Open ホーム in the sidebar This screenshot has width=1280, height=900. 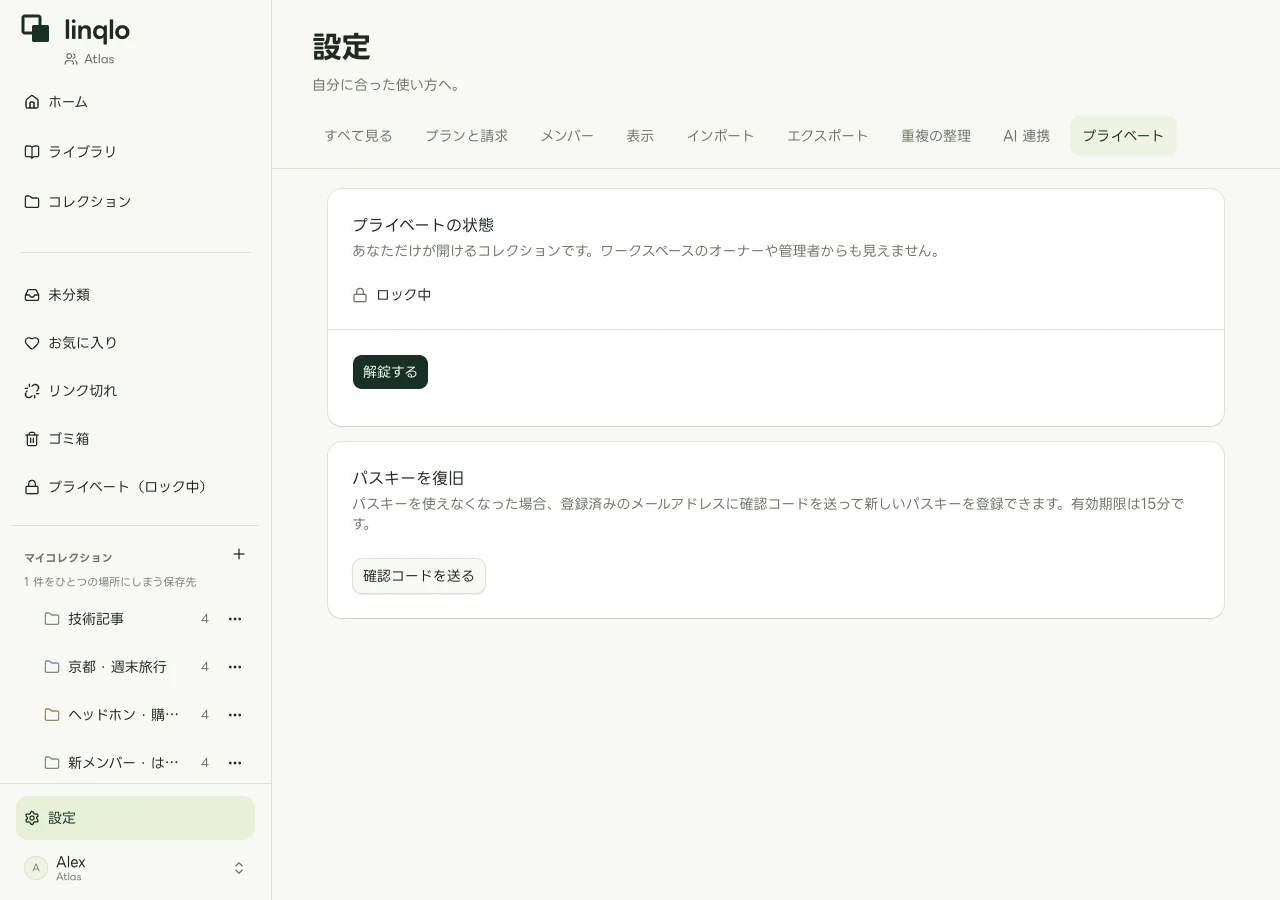(135, 102)
